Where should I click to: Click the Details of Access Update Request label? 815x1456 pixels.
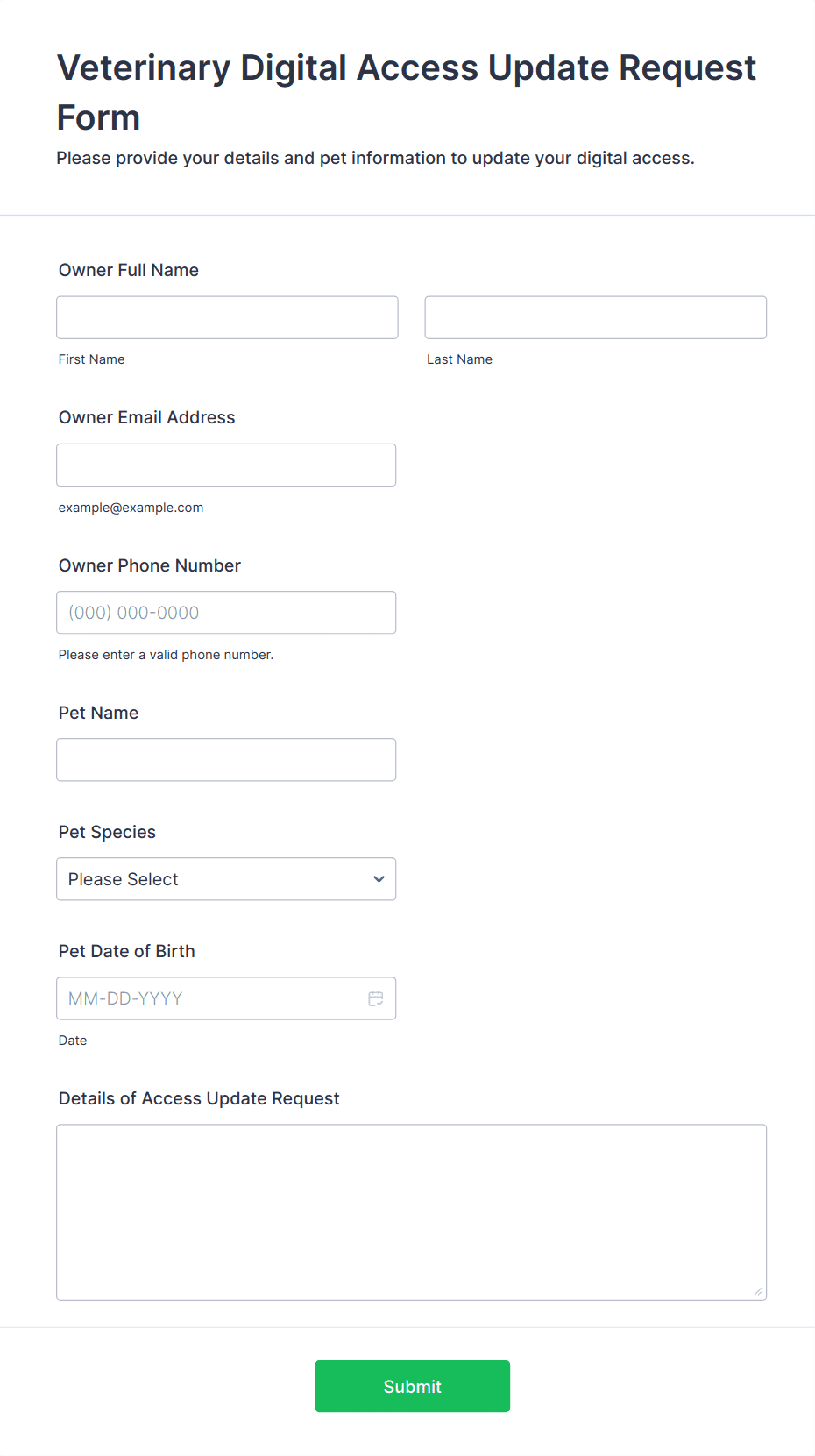coord(199,1098)
